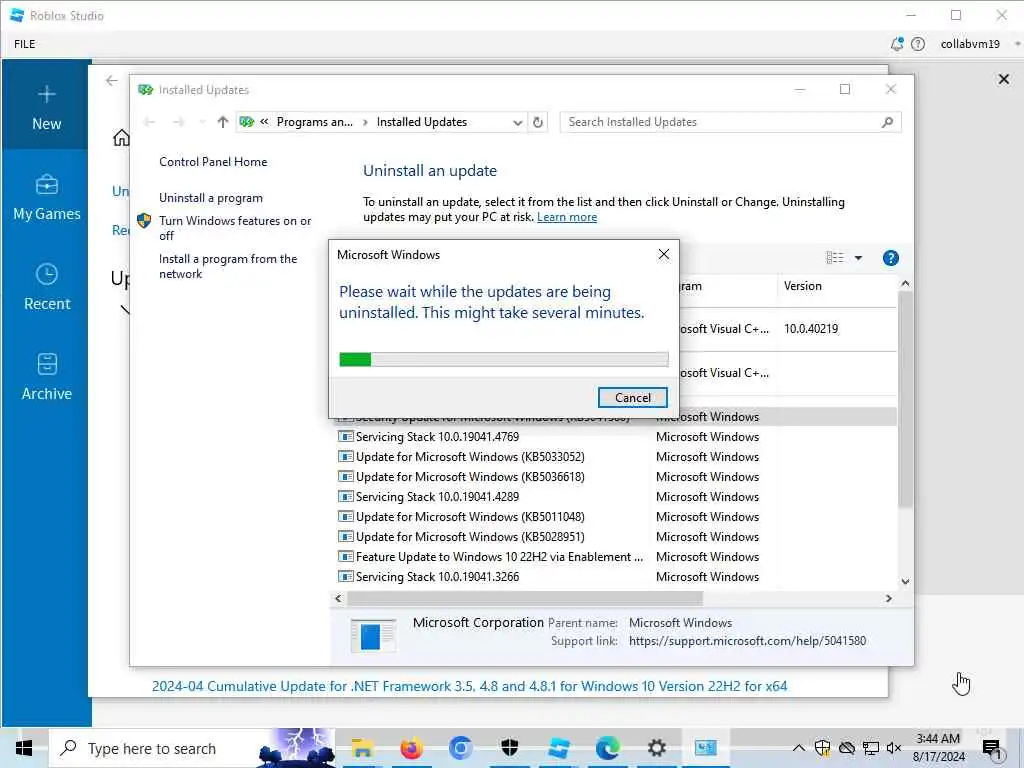Select Update for Microsoft Windows (KB5028951)
Viewport: 1024px width, 768px height.
coord(616,537)
